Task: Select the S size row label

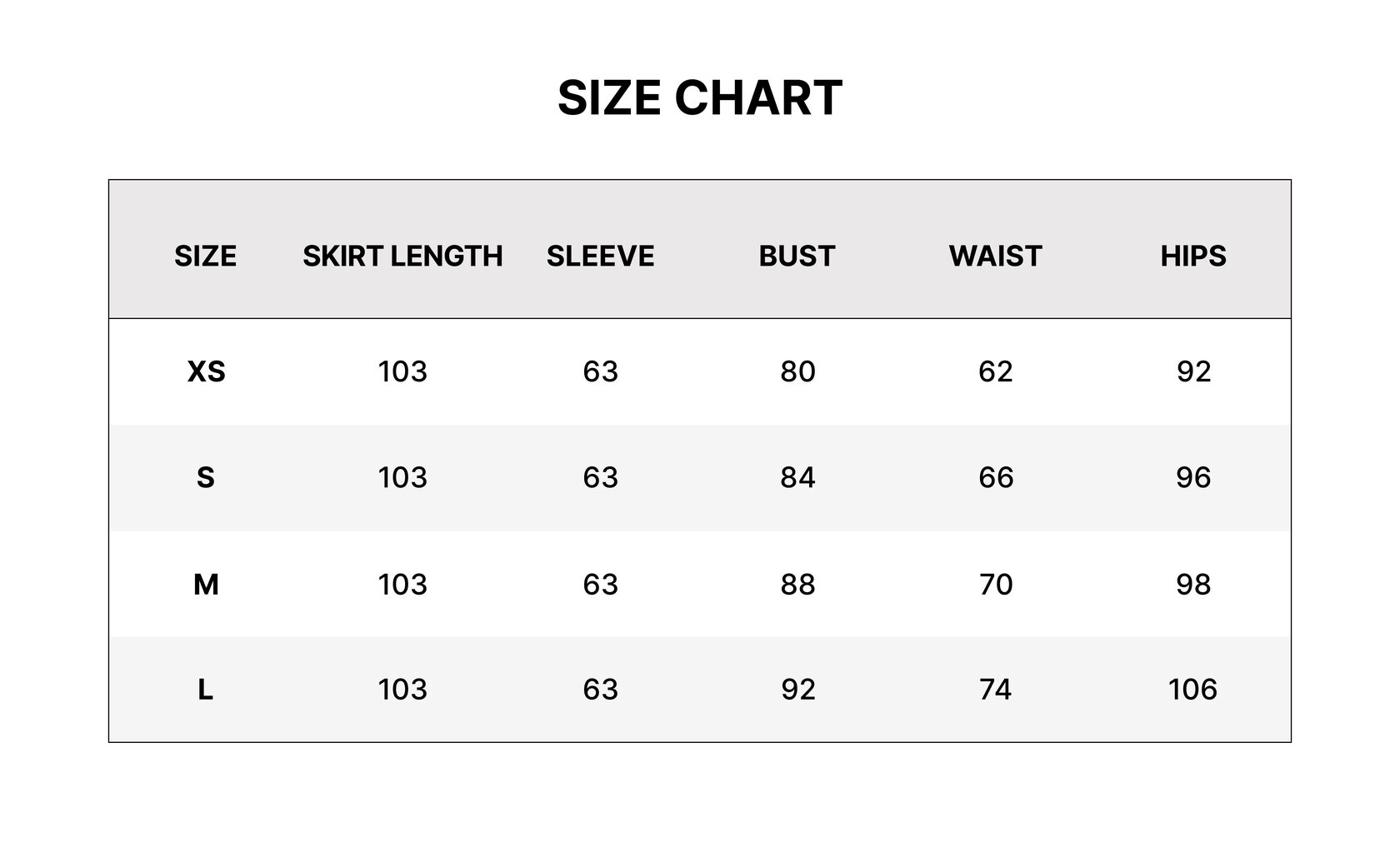Action: (206, 477)
